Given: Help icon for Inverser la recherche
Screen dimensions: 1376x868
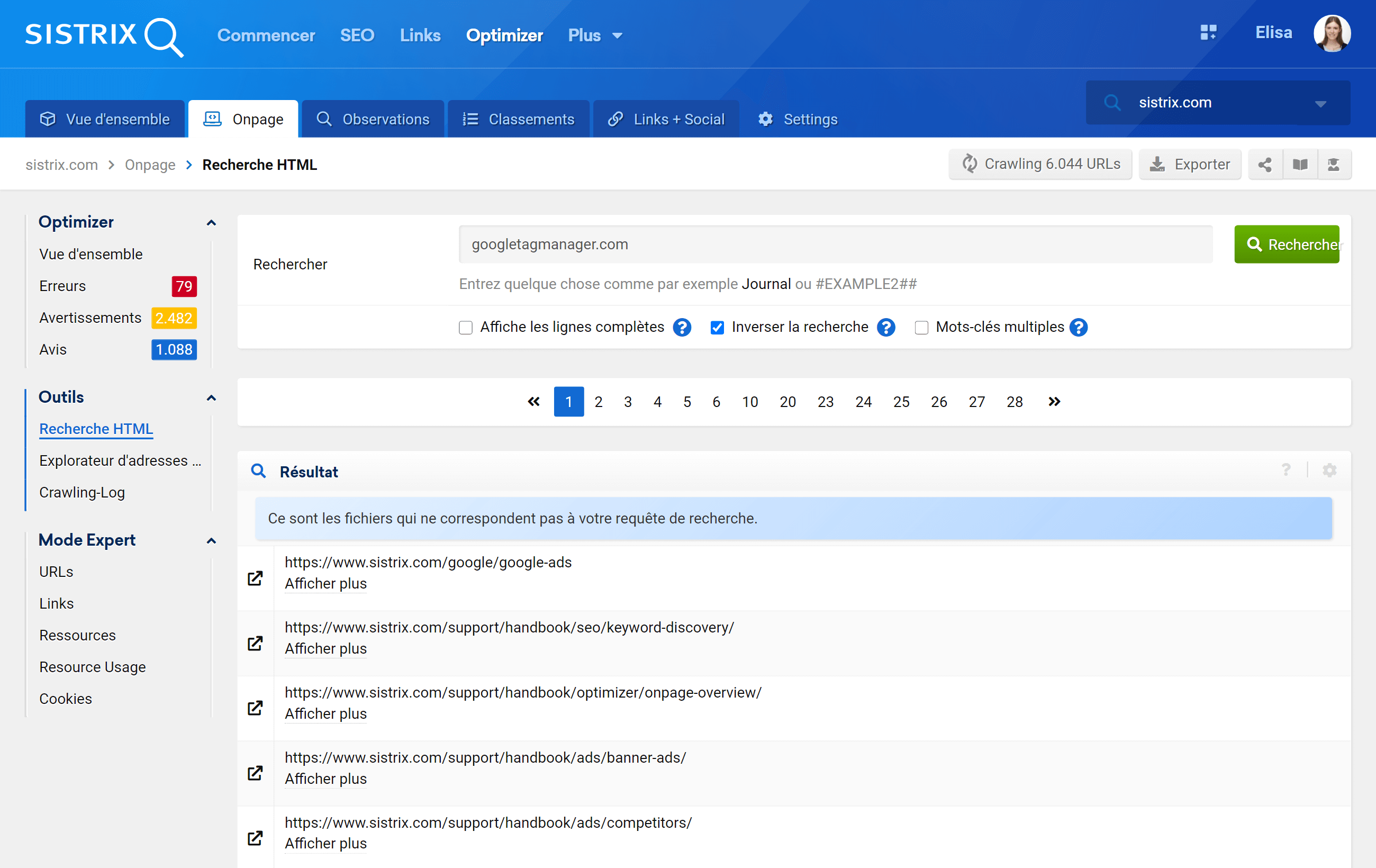Looking at the screenshot, I should click(x=886, y=328).
